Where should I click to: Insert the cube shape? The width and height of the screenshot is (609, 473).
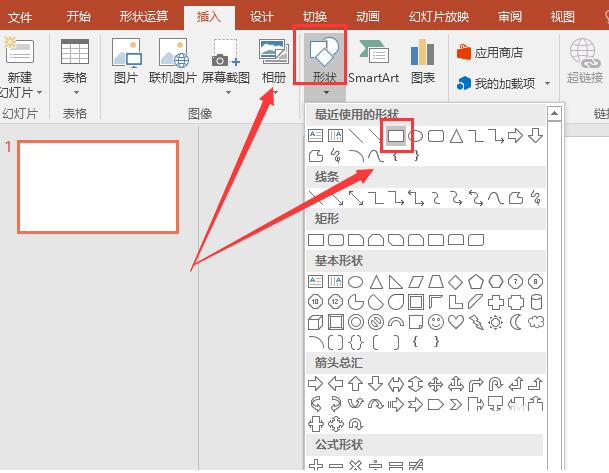pyautogui.click(x=315, y=322)
